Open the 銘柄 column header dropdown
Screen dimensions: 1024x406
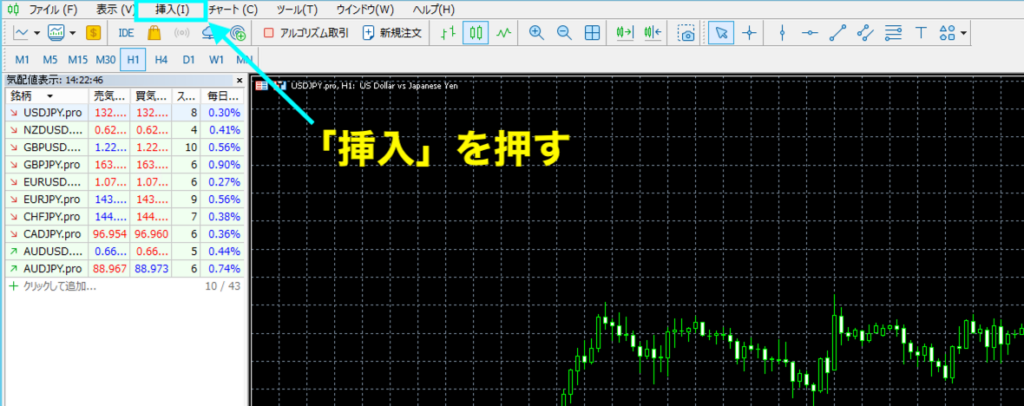[x=50, y=96]
